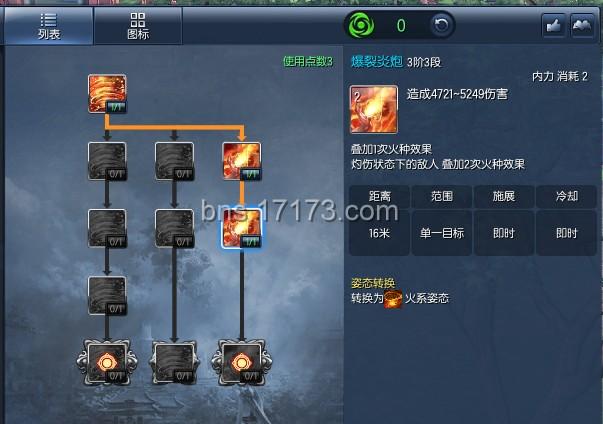Click the green swirl skill point icon
The height and width of the screenshot is (424, 603).
tap(361, 25)
